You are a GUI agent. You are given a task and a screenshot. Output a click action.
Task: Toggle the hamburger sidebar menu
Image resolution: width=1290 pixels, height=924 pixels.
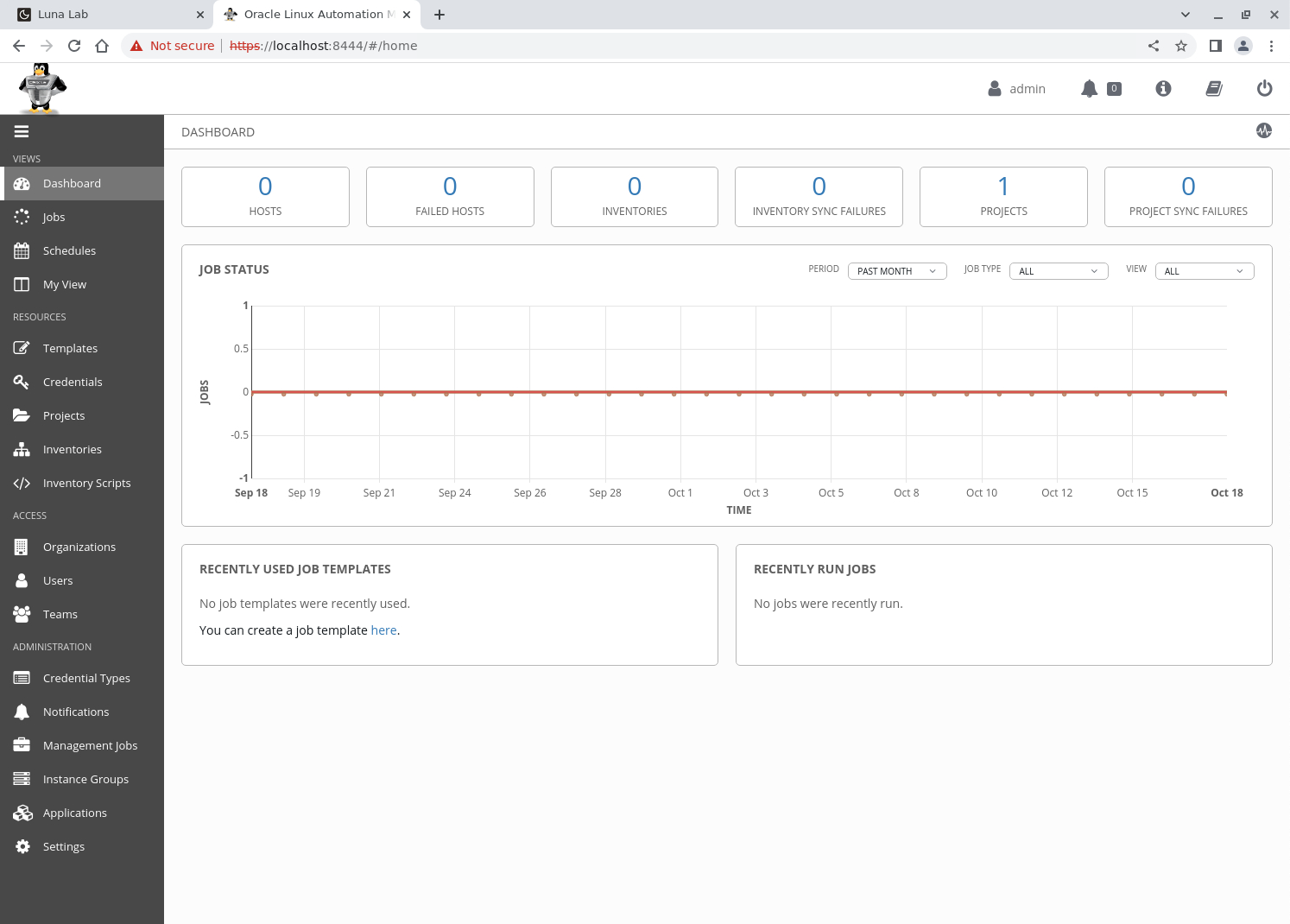22,131
